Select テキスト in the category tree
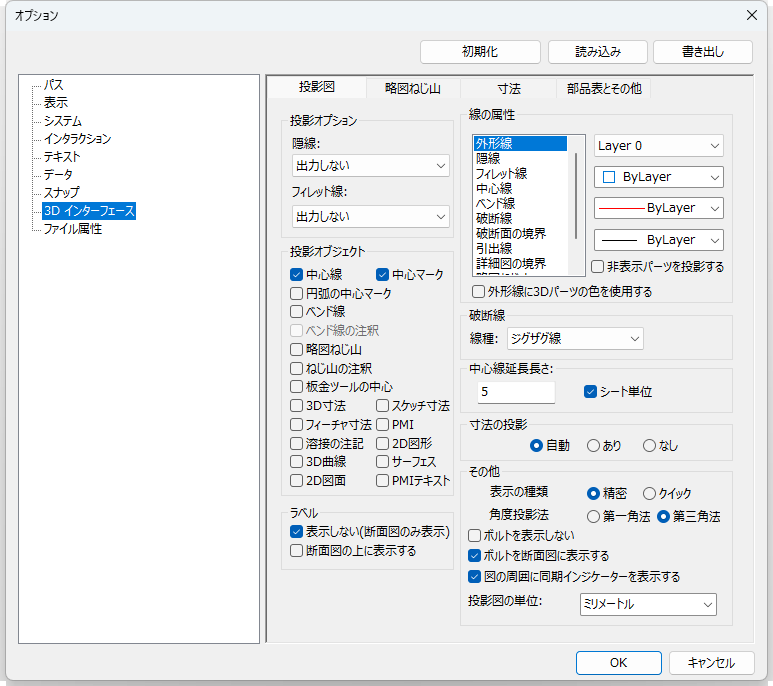Viewport: 773px width, 686px height. pos(62,157)
